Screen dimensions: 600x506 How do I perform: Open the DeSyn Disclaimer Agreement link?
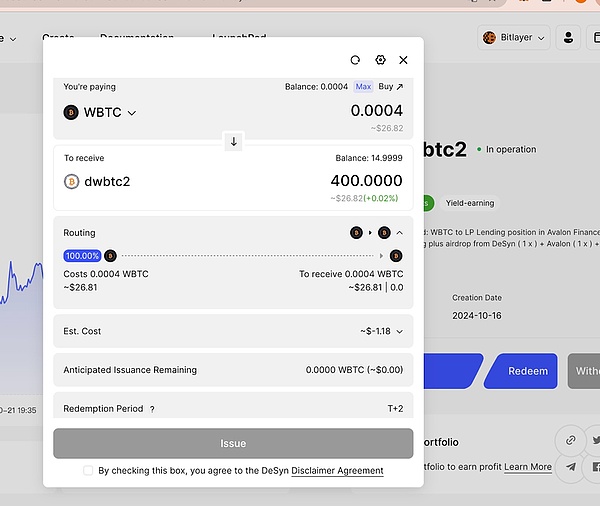click(x=337, y=470)
